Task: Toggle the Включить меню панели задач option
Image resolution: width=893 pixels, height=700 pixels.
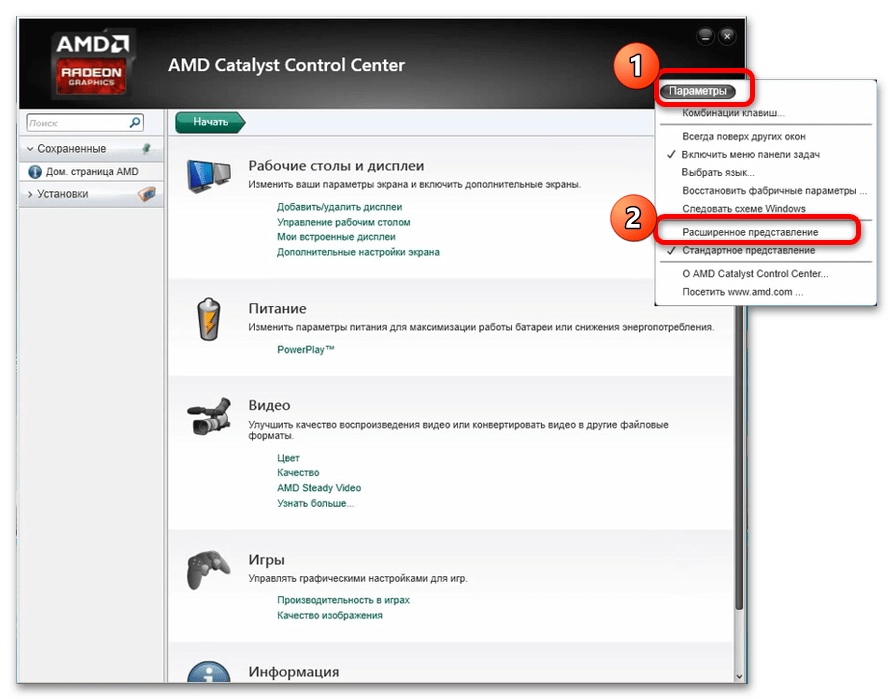Action: pos(750,154)
